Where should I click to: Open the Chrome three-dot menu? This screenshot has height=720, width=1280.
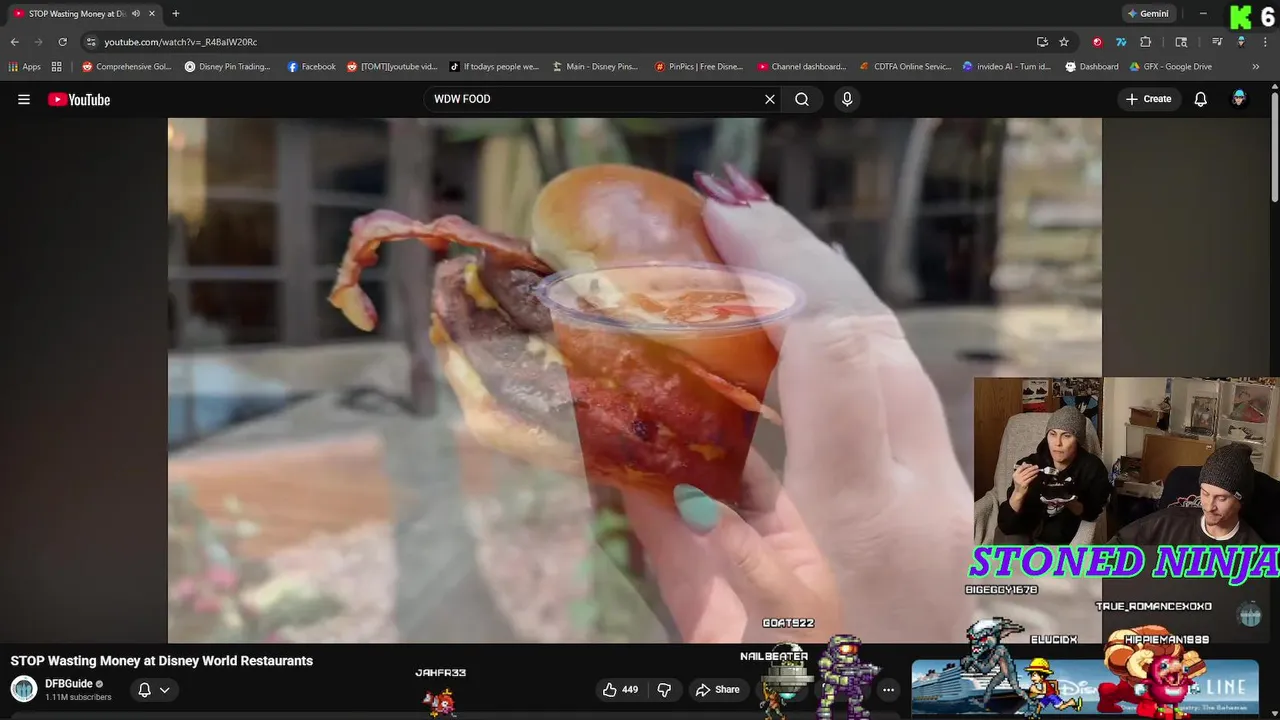1266,42
